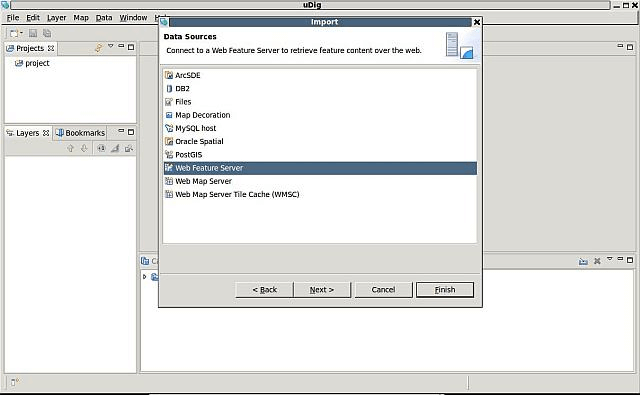The height and width of the screenshot is (395, 640).
Task: Click the Link with Editor icon in Projects
Action: 98,47
